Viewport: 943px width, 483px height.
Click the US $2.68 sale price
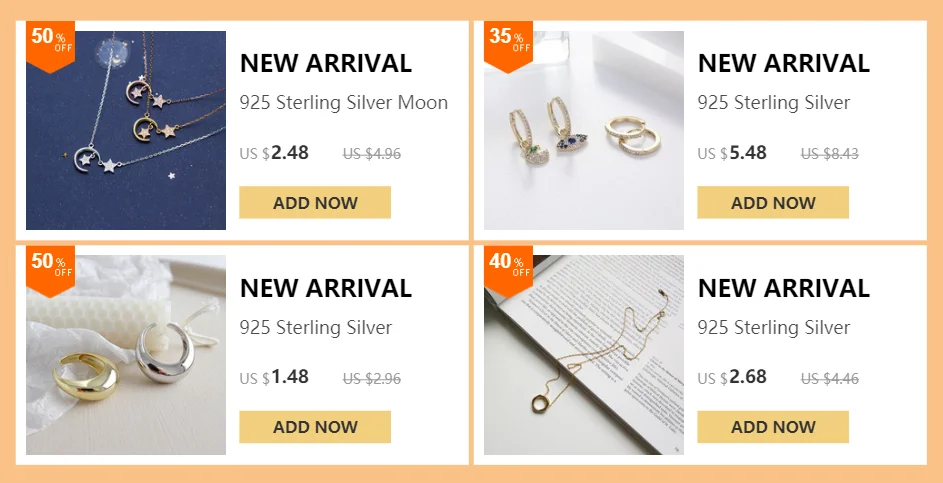[x=732, y=377]
